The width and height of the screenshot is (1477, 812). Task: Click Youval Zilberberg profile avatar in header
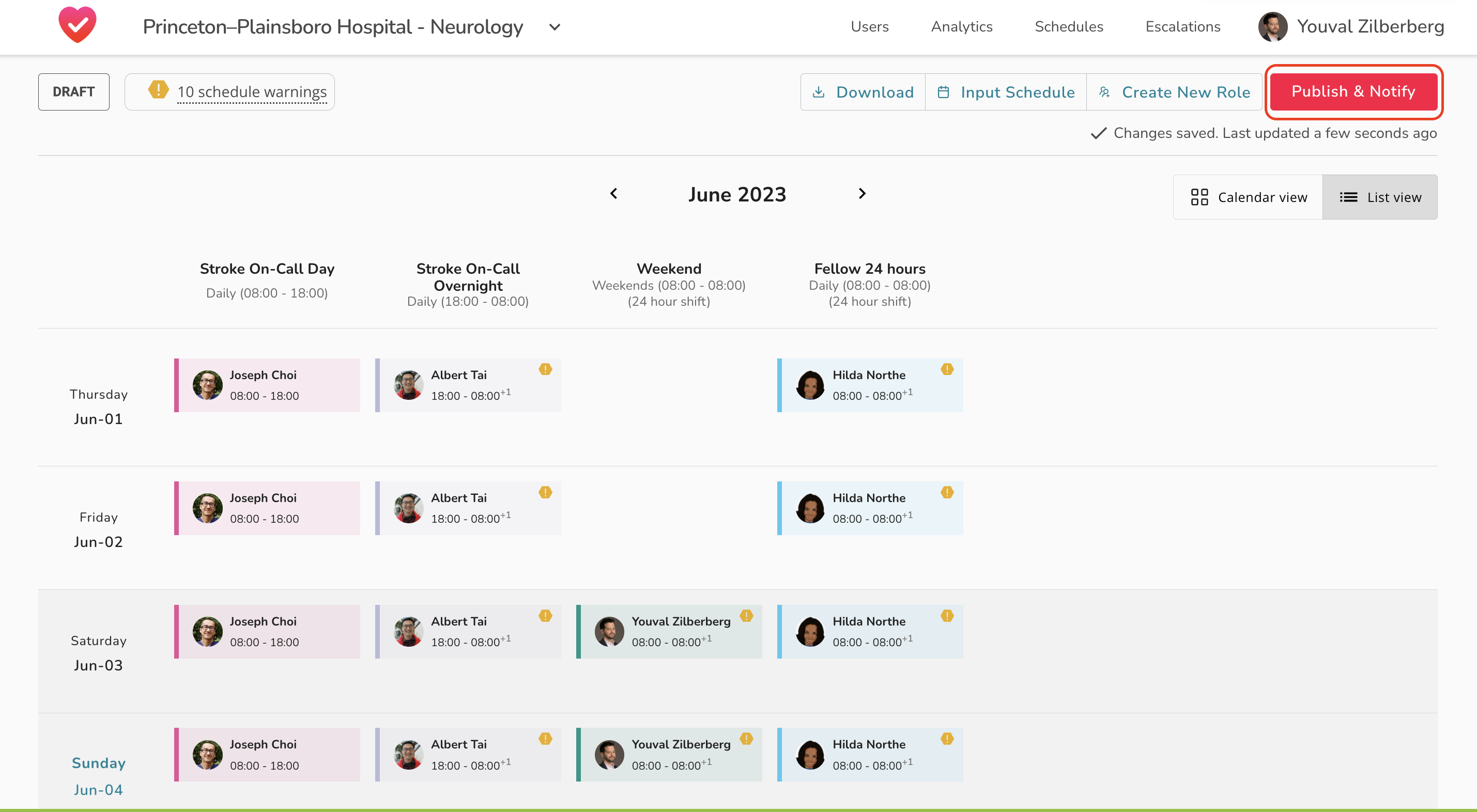coord(1272,27)
